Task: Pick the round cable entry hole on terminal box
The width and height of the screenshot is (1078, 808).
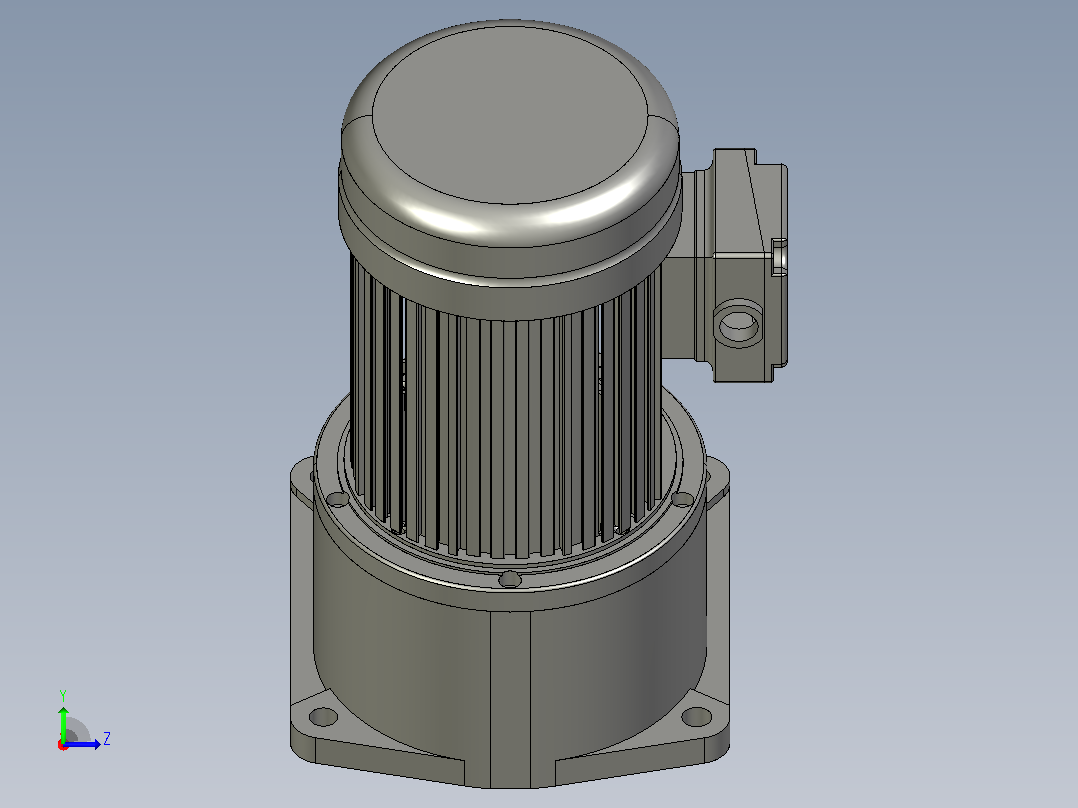Action: tap(738, 322)
